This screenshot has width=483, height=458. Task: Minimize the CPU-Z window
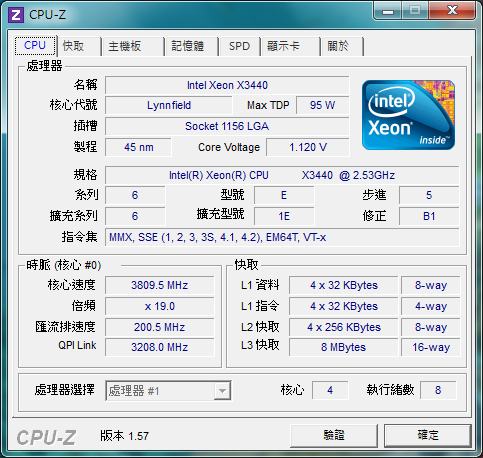coord(388,11)
